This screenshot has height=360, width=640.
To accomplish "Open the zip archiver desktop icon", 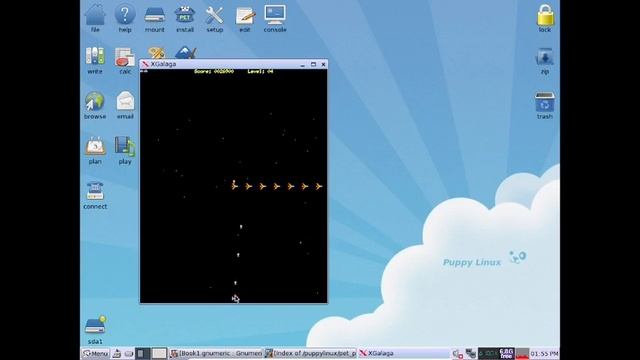I will tap(544, 57).
